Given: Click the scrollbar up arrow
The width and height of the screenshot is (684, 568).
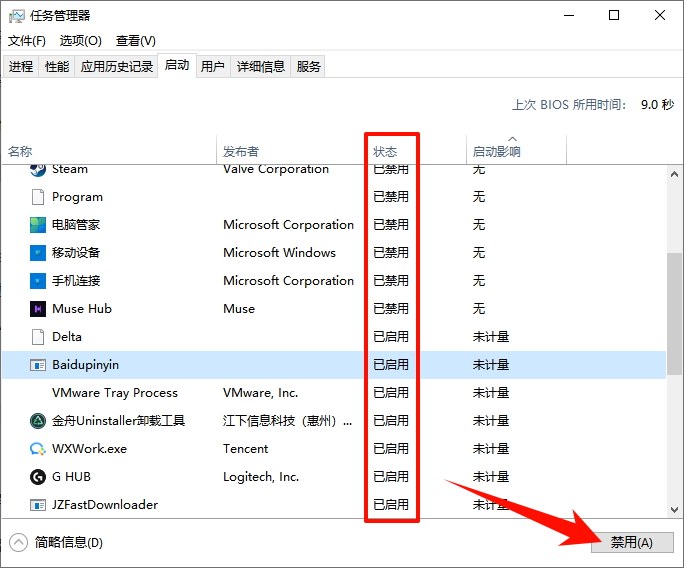Looking at the screenshot, I should (674, 175).
